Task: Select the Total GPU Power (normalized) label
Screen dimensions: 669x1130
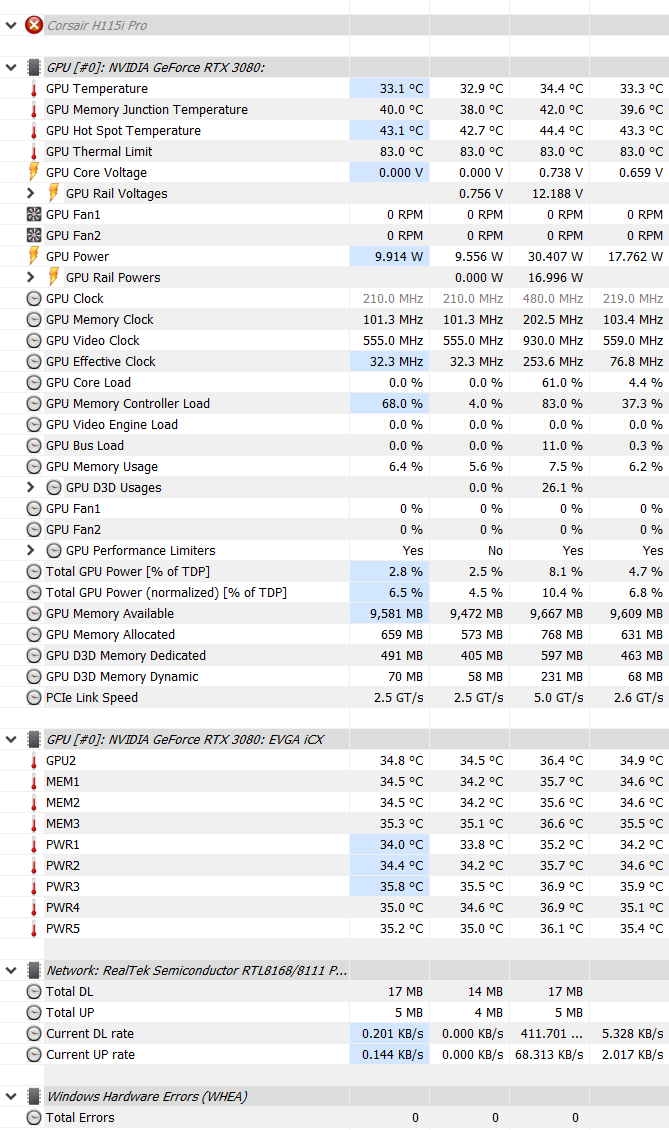Action: click(167, 592)
